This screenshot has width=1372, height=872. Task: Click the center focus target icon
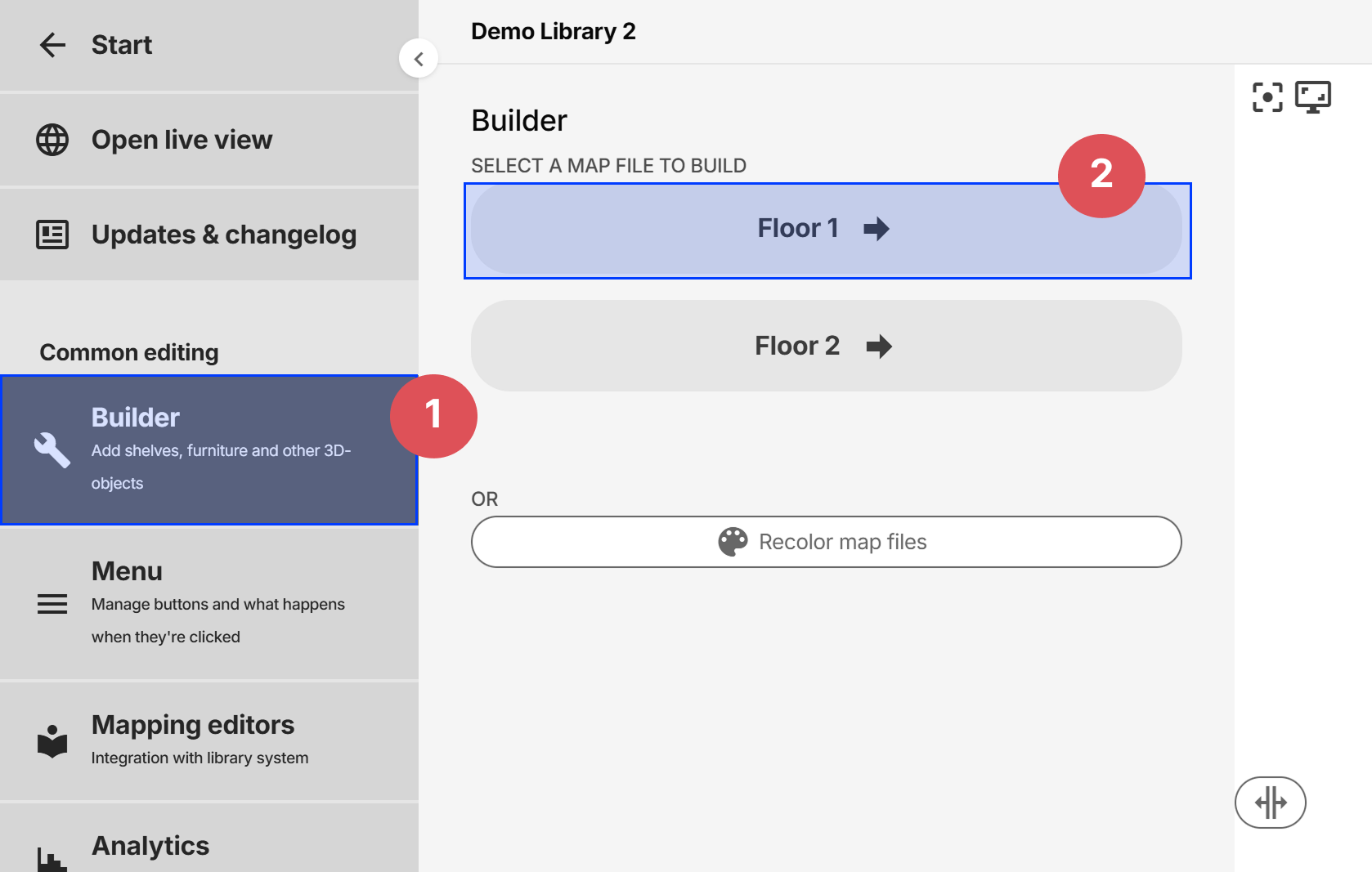pos(1267,97)
